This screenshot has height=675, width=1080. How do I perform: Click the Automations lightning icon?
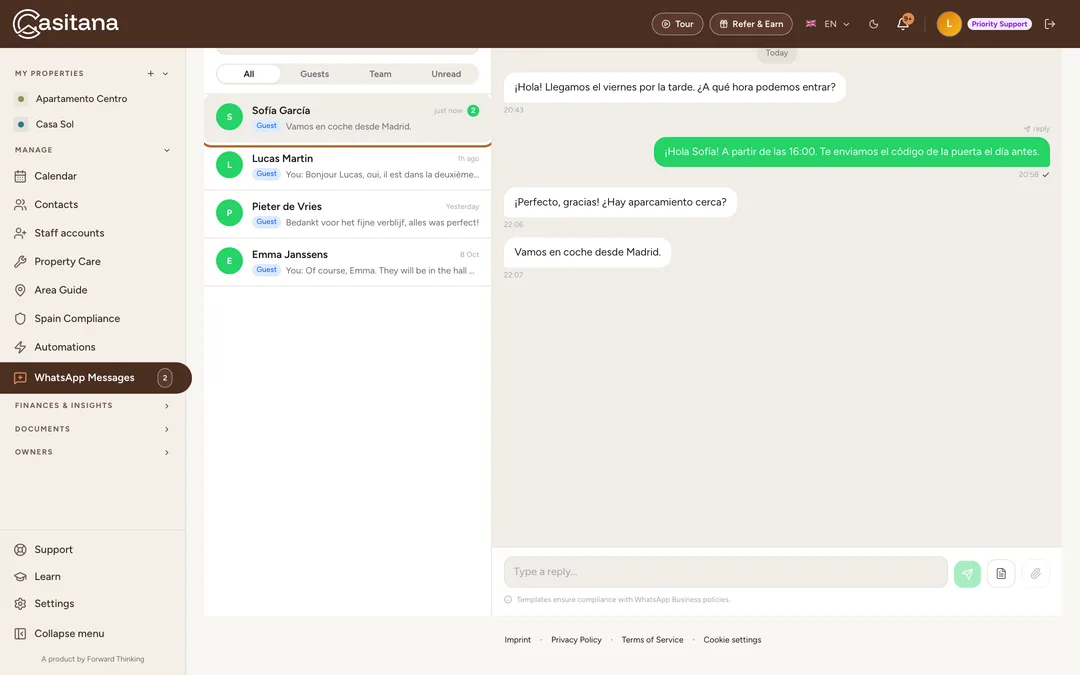tap(20, 347)
